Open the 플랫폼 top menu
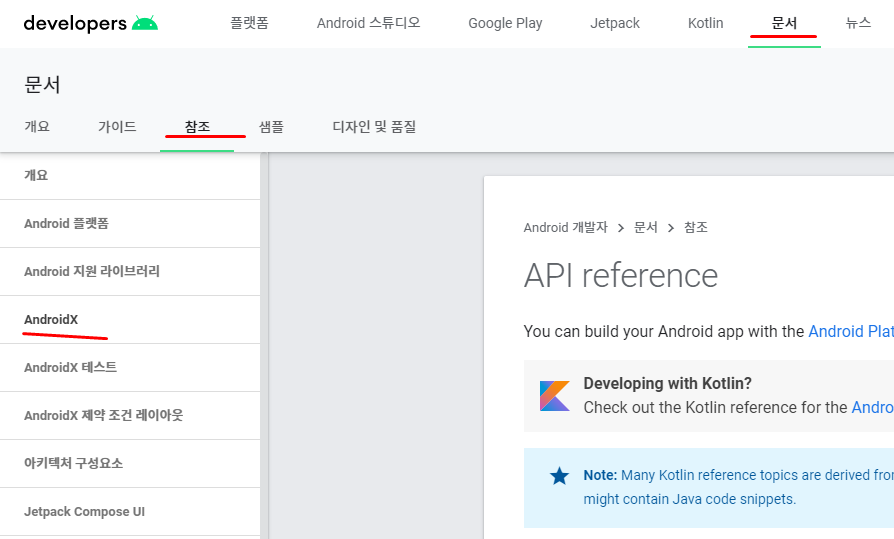This screenshot has width=894, height=539. coord(249,23)
